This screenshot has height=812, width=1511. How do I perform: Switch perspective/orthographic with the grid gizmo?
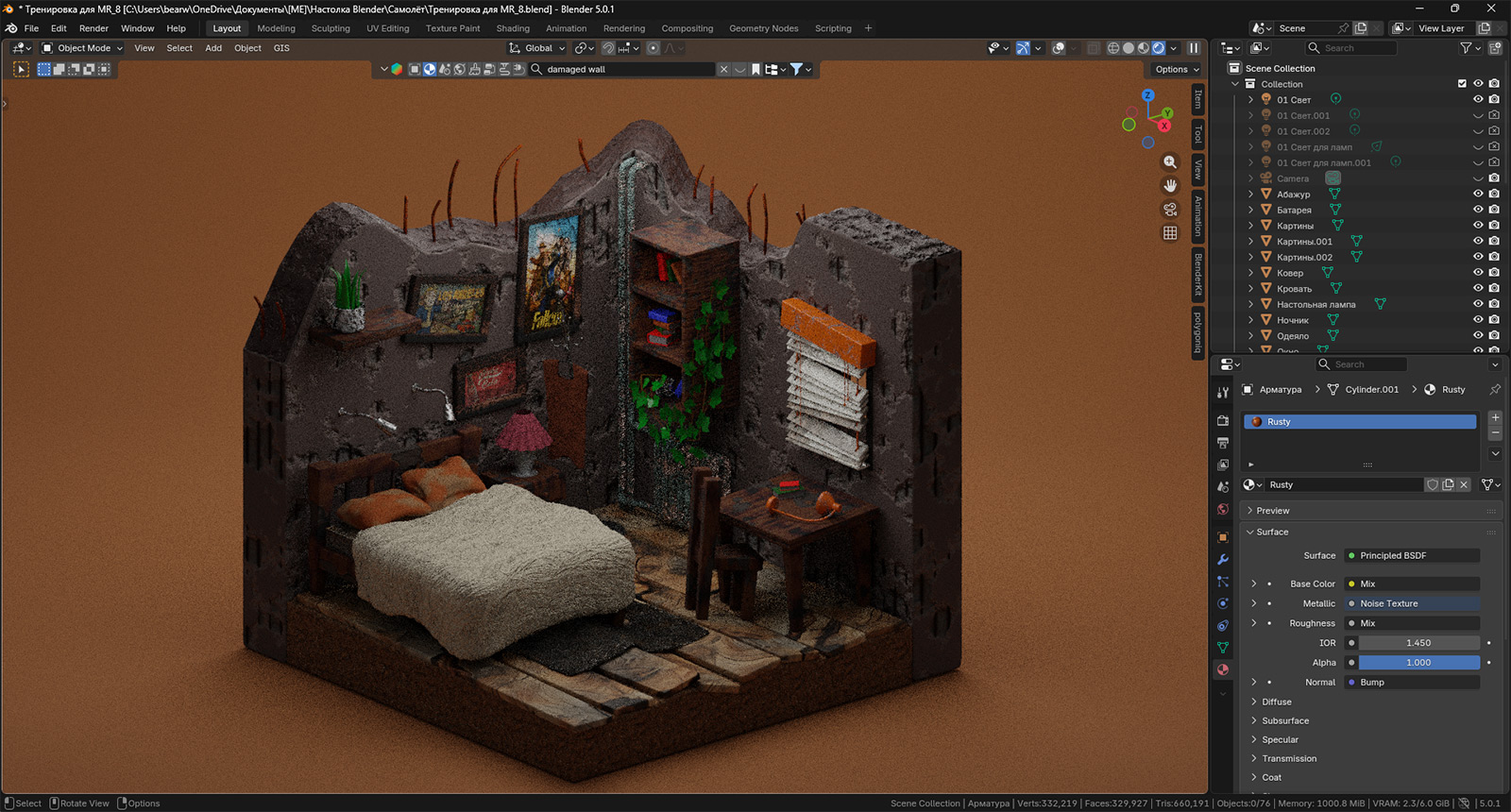click(x=1170, y=233)
